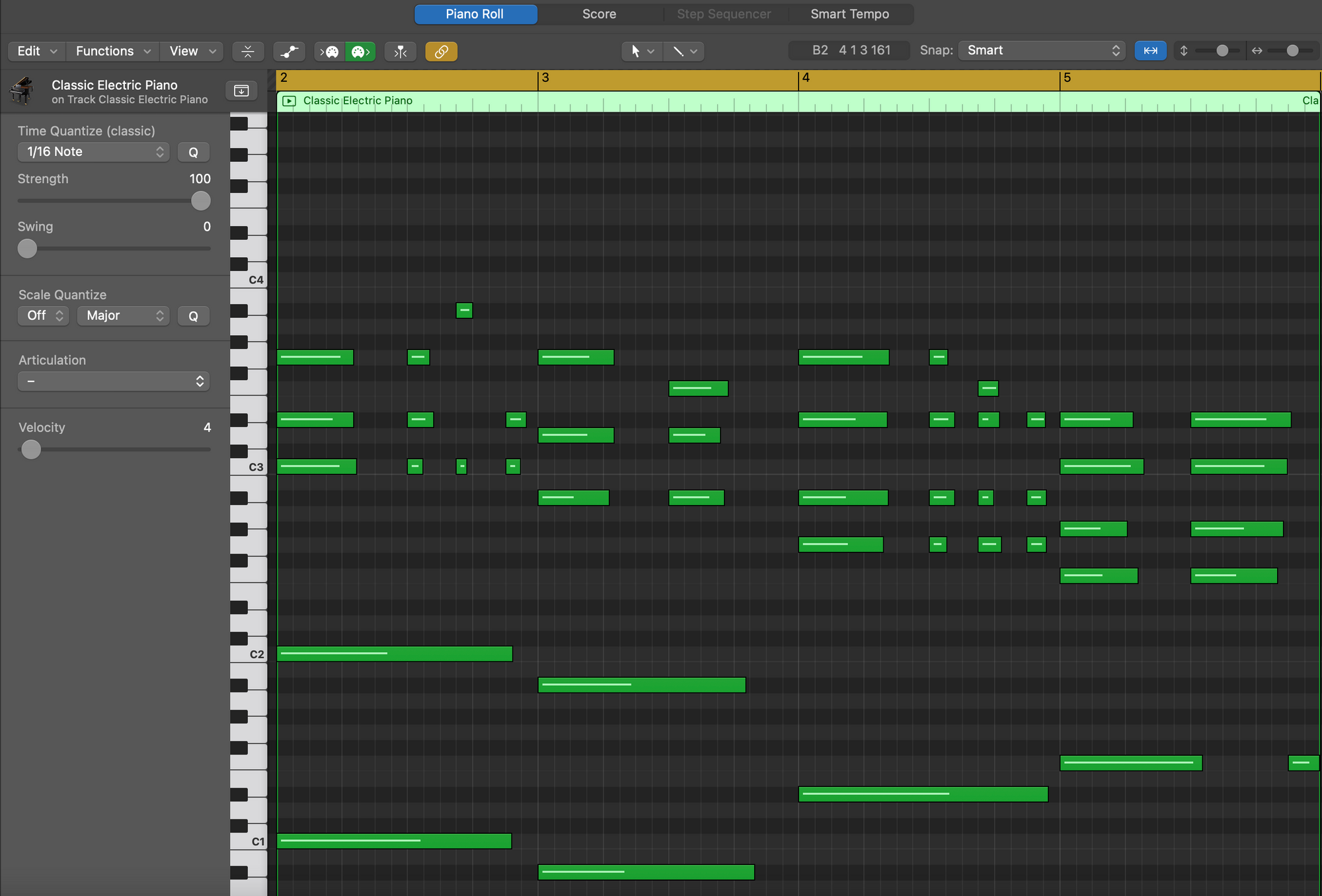Click the B2 position info display
The height and width of the screenshot is (896, 1322).
[850, 50]
